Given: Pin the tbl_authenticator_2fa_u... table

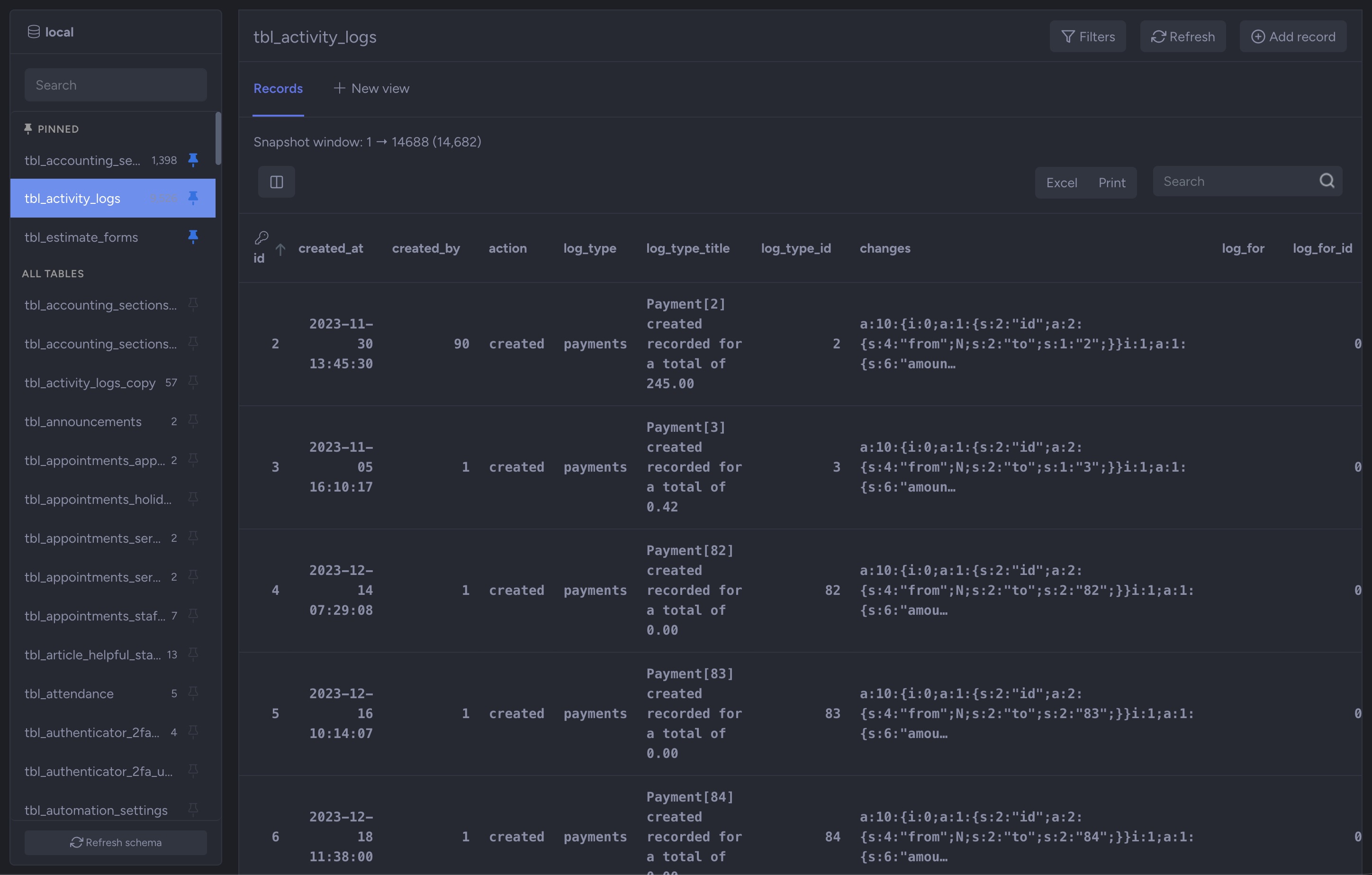Looking at the screenshot, I should point(193,771).
